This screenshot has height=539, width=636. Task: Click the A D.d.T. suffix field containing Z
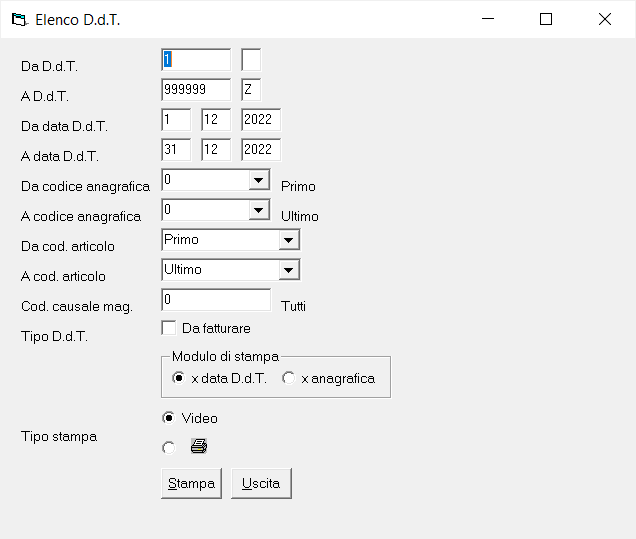coord(251,90)
